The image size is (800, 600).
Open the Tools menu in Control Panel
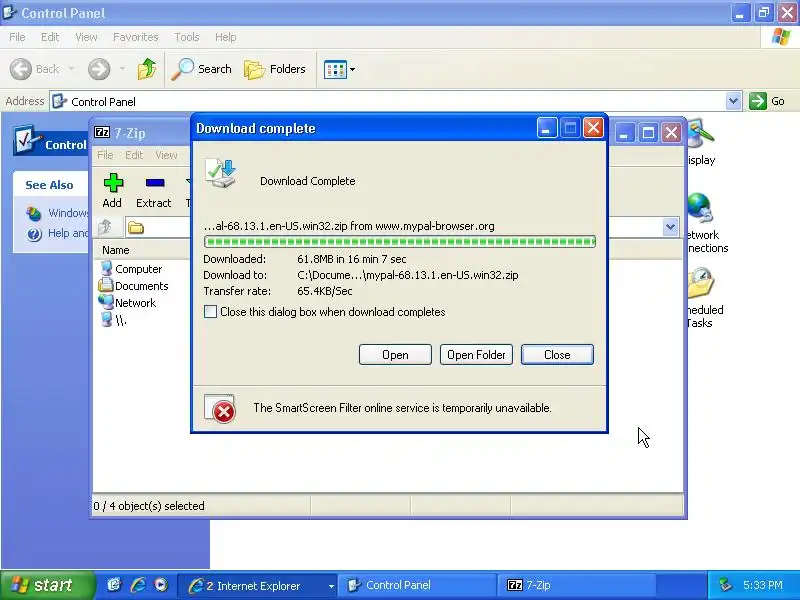[x=187, y=37]
